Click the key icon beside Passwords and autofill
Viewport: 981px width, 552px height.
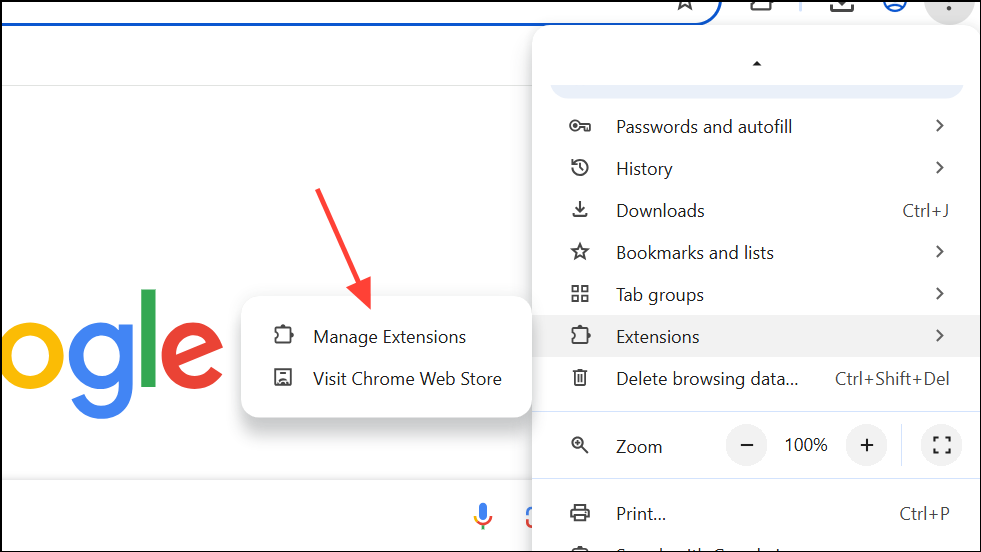(580, 127)
